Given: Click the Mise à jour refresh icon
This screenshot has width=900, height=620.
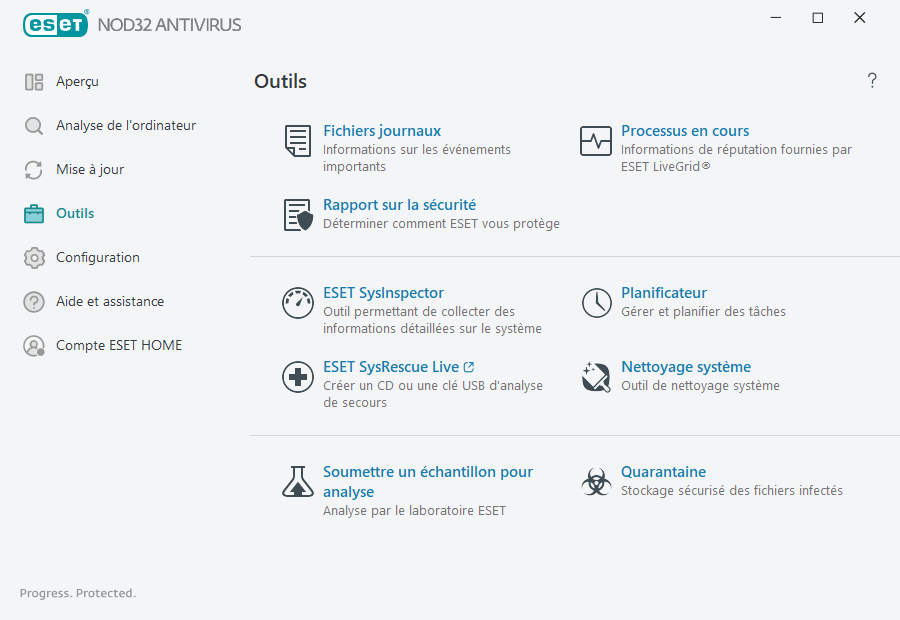Looking at the screenshot, I should pyautogui.click(x=33, y=169).
